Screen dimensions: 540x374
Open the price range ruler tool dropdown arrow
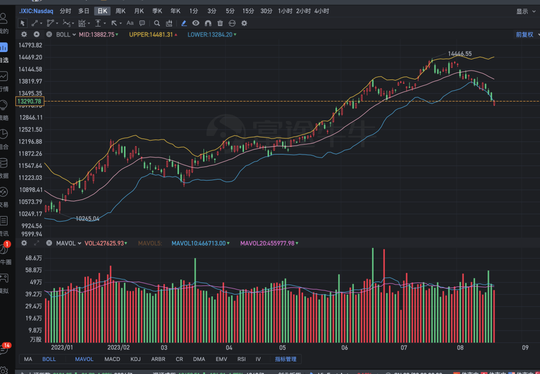[x=104, y=23]
